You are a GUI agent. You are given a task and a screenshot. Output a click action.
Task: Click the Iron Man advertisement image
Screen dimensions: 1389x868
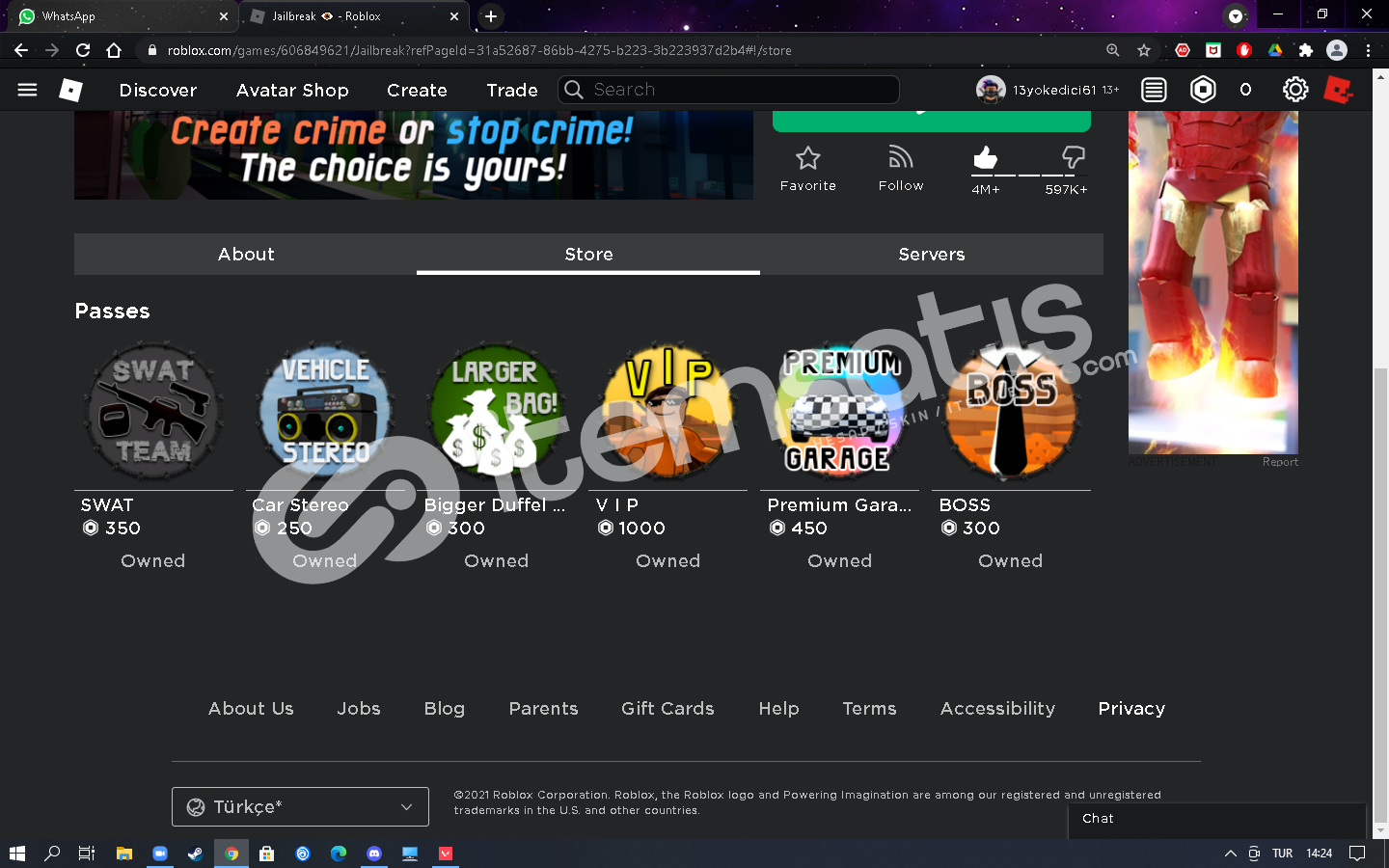tap(1213, 282)
